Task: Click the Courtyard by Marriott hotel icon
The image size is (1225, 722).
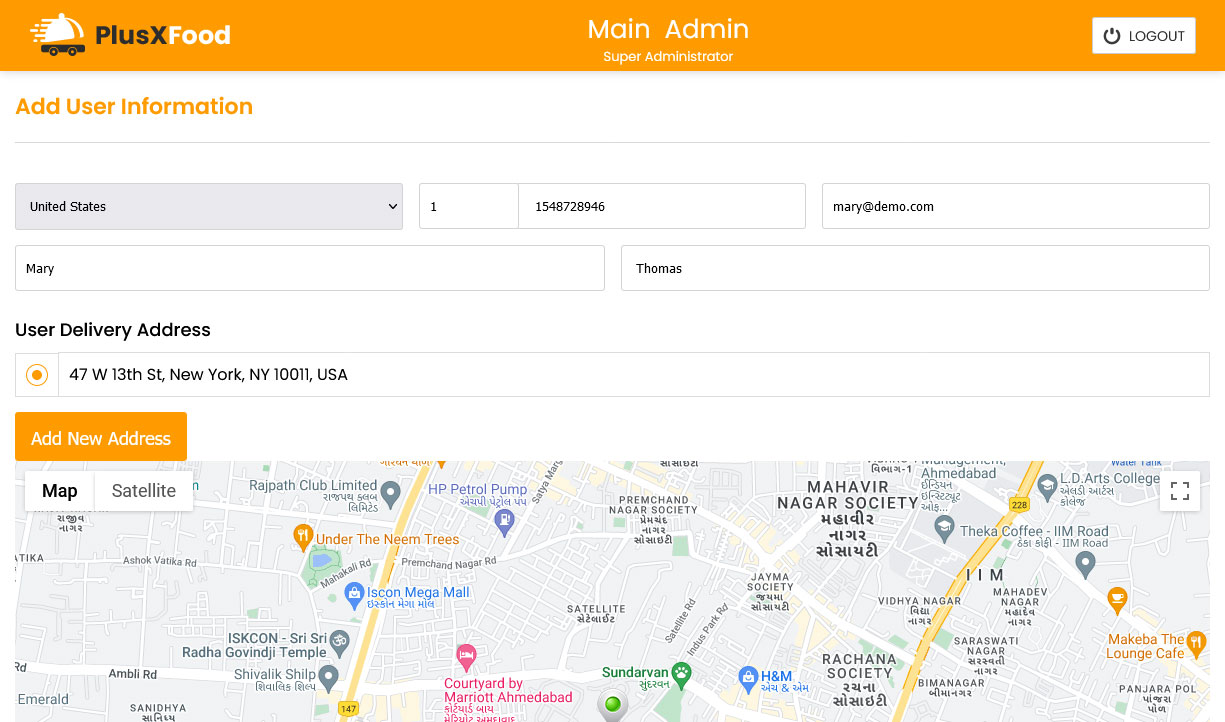Action: (466, 656)
